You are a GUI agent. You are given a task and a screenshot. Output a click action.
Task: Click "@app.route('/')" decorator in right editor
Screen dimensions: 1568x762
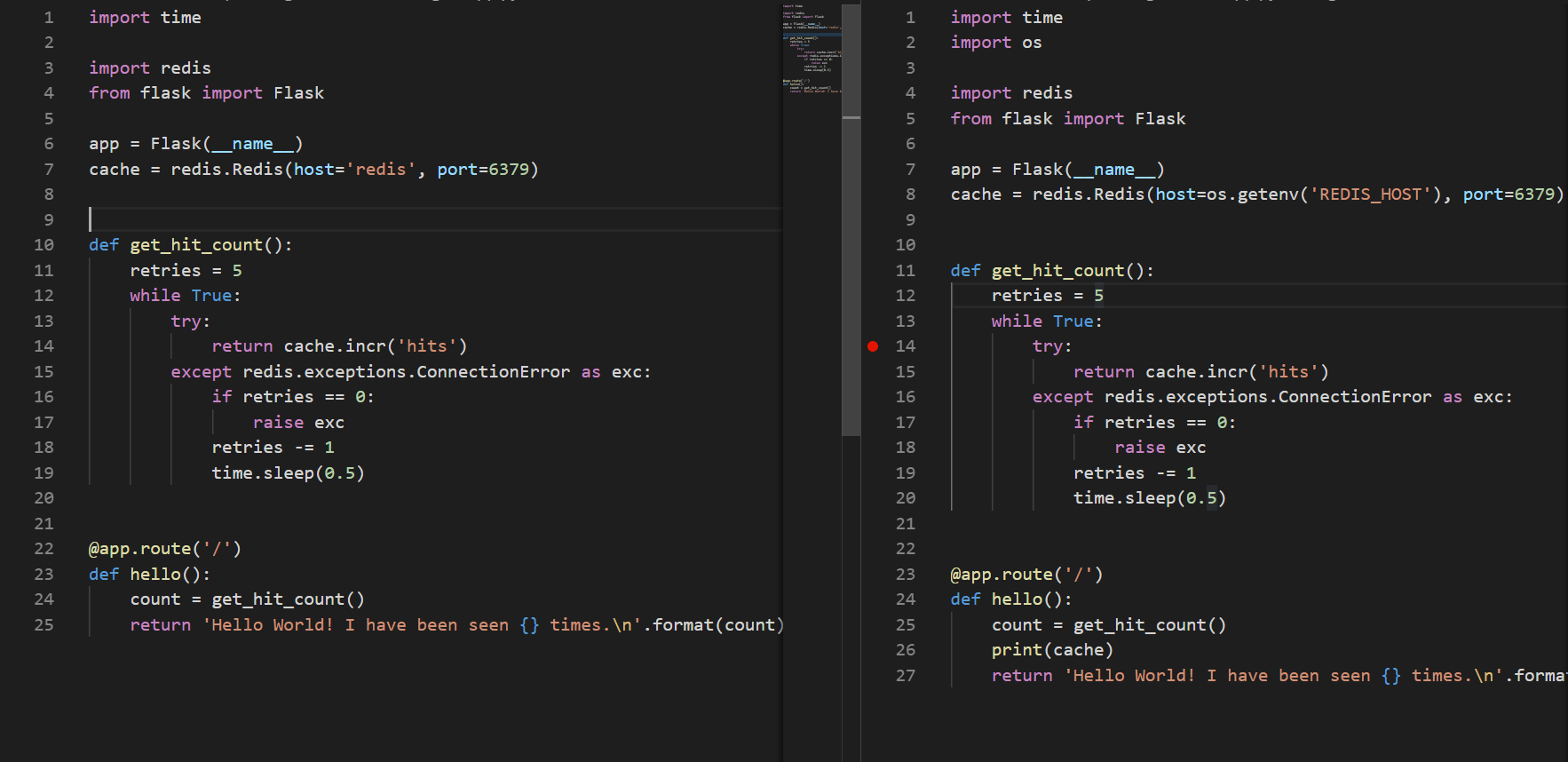(x=1027, y=575)
